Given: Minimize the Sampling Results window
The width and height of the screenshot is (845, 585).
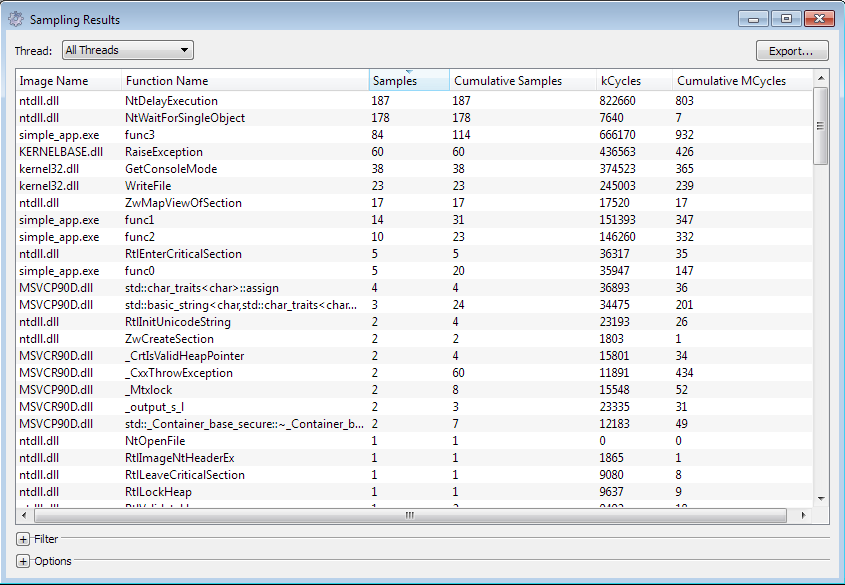Looking at the screenshot, I should tap(753, 19).
